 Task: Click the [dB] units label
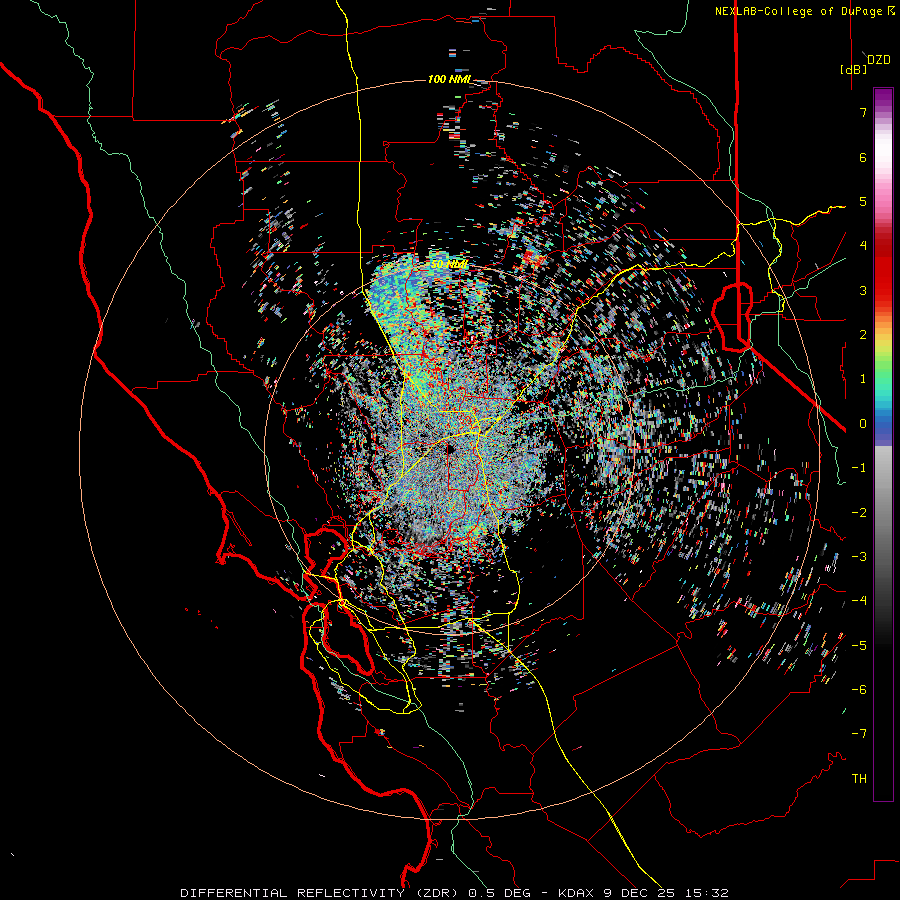tap(854, 69)
